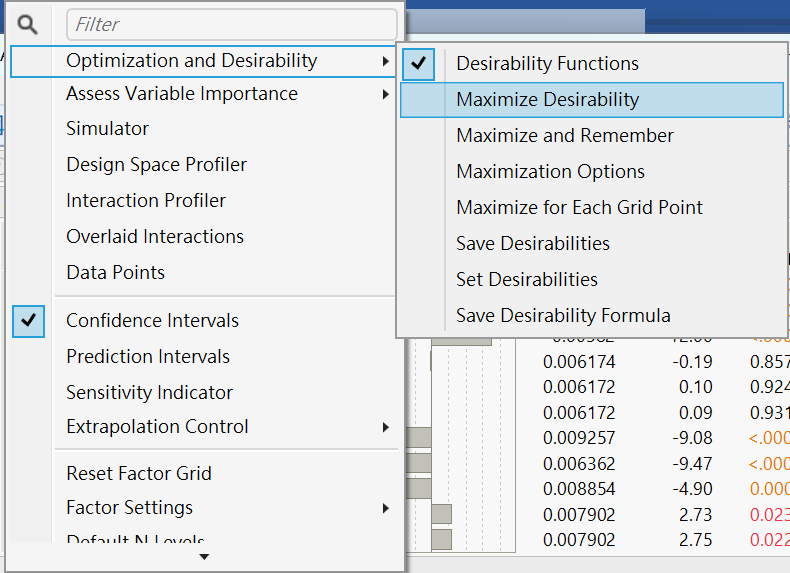Viewport: 790px width, 573px height.
Task: Click Save Desirabilities
Action: tap(532, 244)
